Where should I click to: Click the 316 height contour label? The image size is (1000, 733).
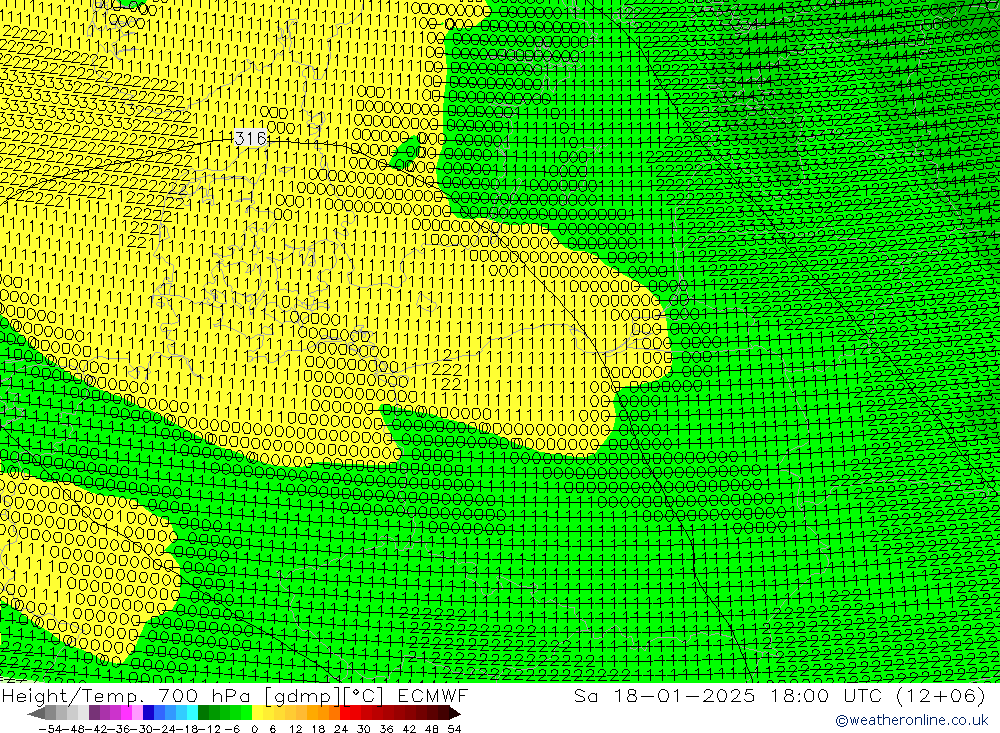click(x=250, y=138)
